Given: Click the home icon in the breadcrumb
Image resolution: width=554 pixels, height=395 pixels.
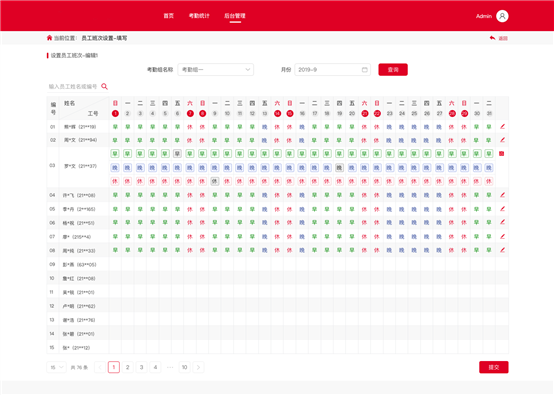Looking at the screenshot, I should [49, 38].
